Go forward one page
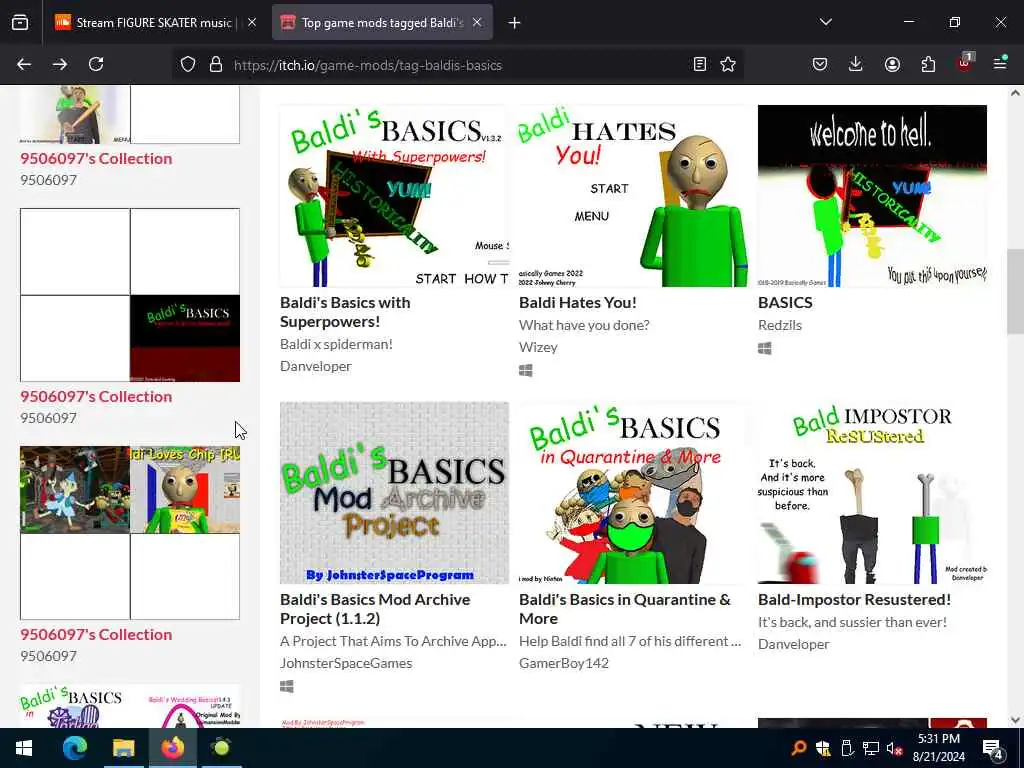The height and width of the screenshot is (768, 1024). [60, 64]
